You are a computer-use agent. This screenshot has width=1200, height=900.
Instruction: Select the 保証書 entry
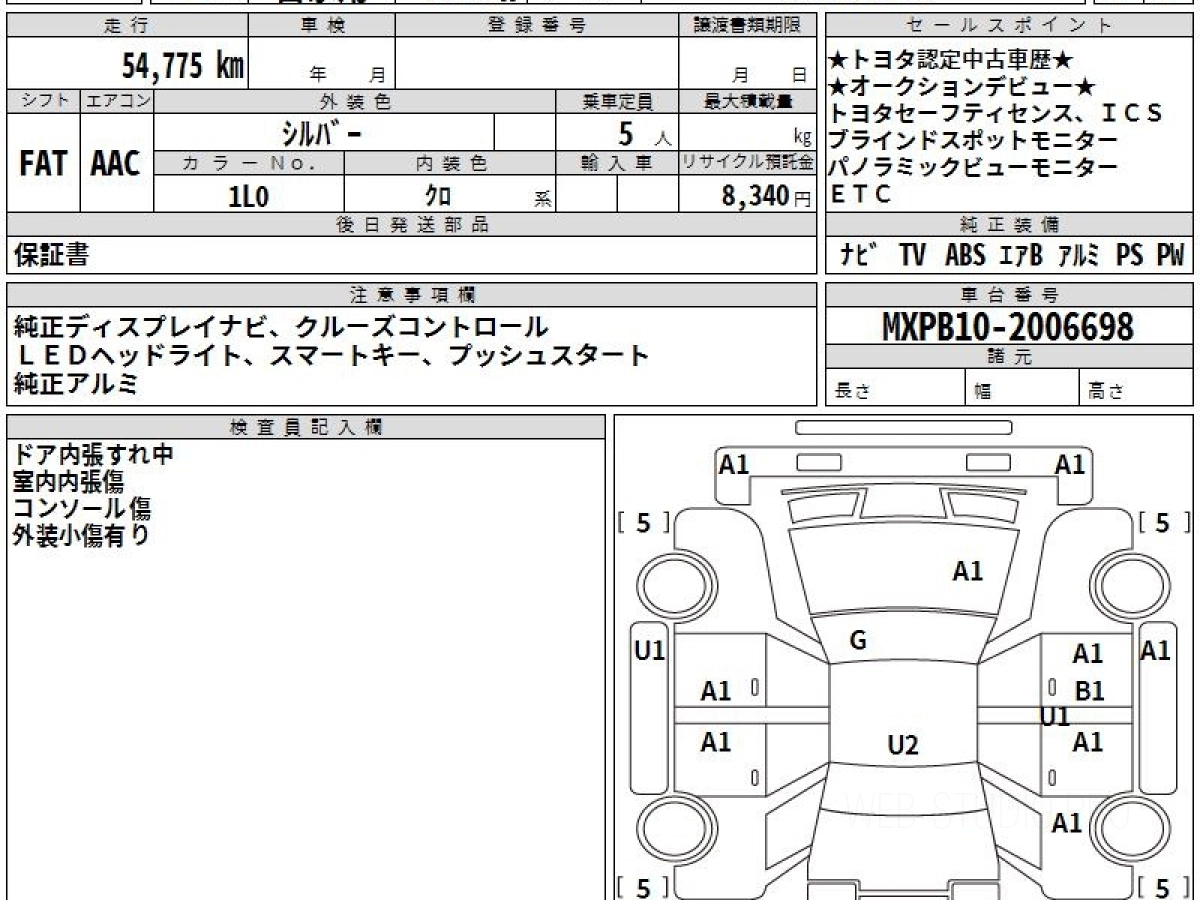(x=51, y=256)
